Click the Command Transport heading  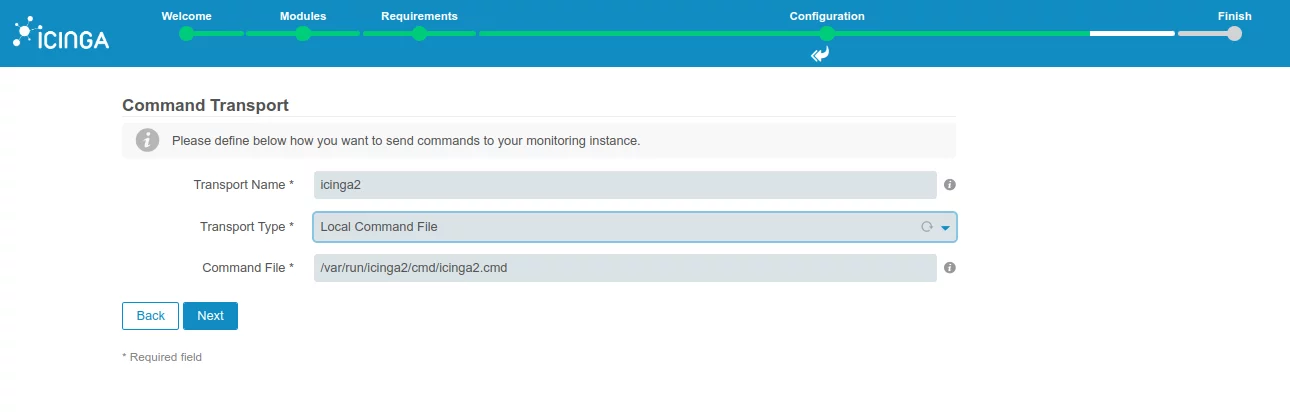coord(205,105)
